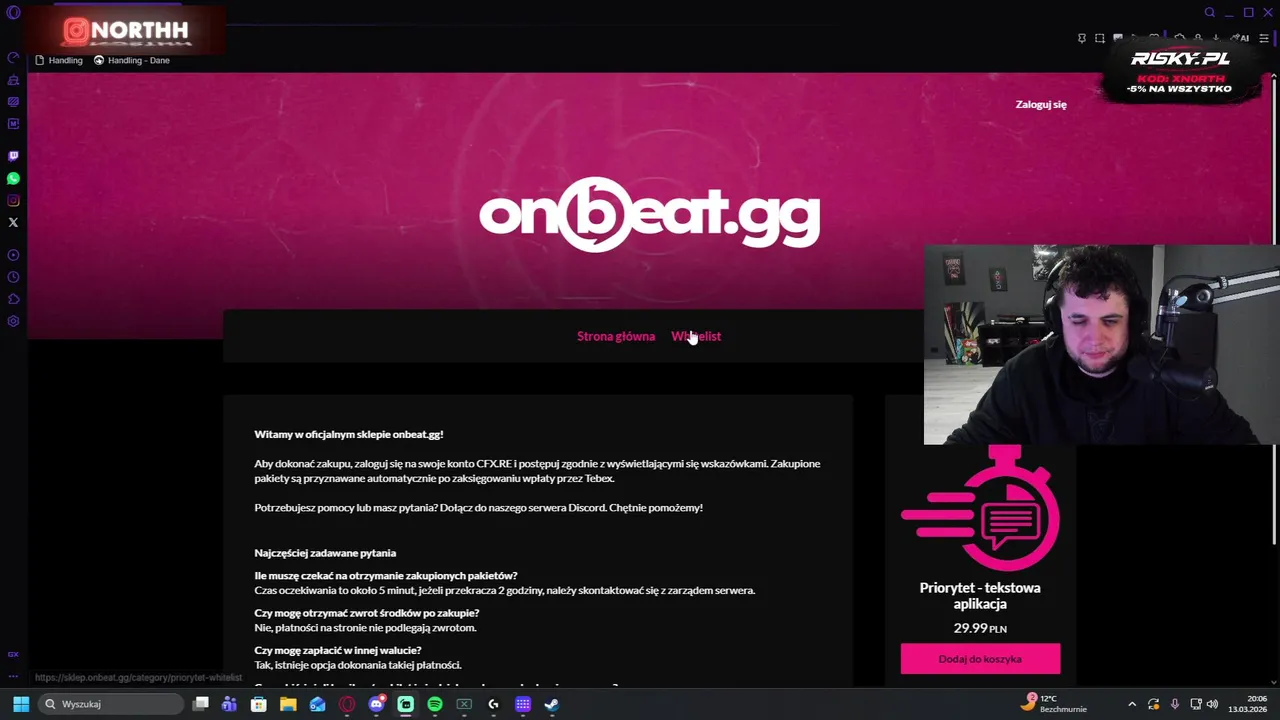Click Dodaj do koszyka button
This screenshot has height=720, width=1280.
click(x=980, y=659)
